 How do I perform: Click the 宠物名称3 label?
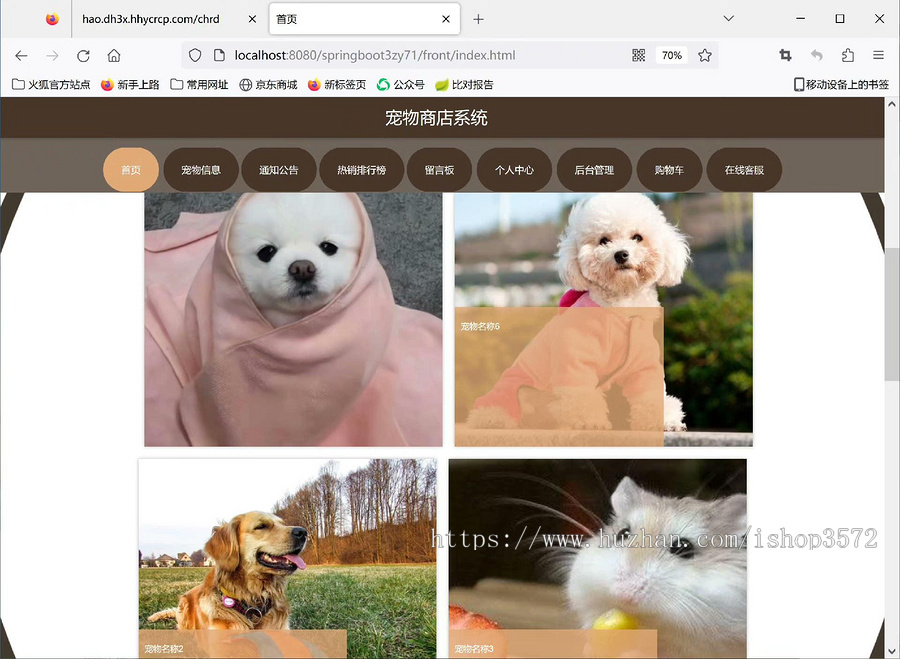click(x=474, y=649)
